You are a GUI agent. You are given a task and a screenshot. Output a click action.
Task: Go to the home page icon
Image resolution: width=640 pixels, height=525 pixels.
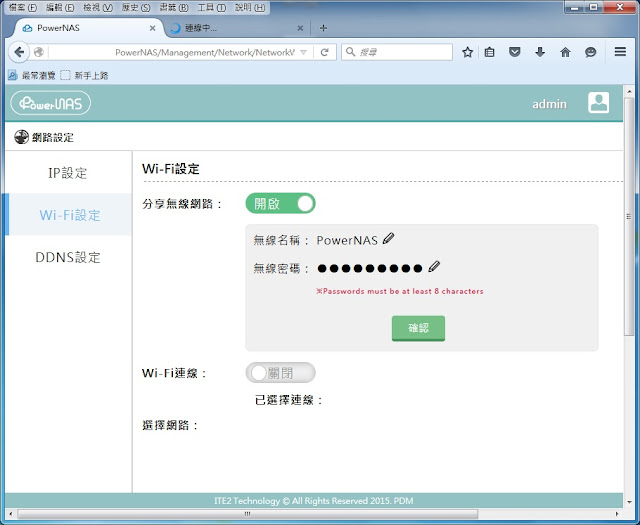pyautogui.click(x=565, y=52)
